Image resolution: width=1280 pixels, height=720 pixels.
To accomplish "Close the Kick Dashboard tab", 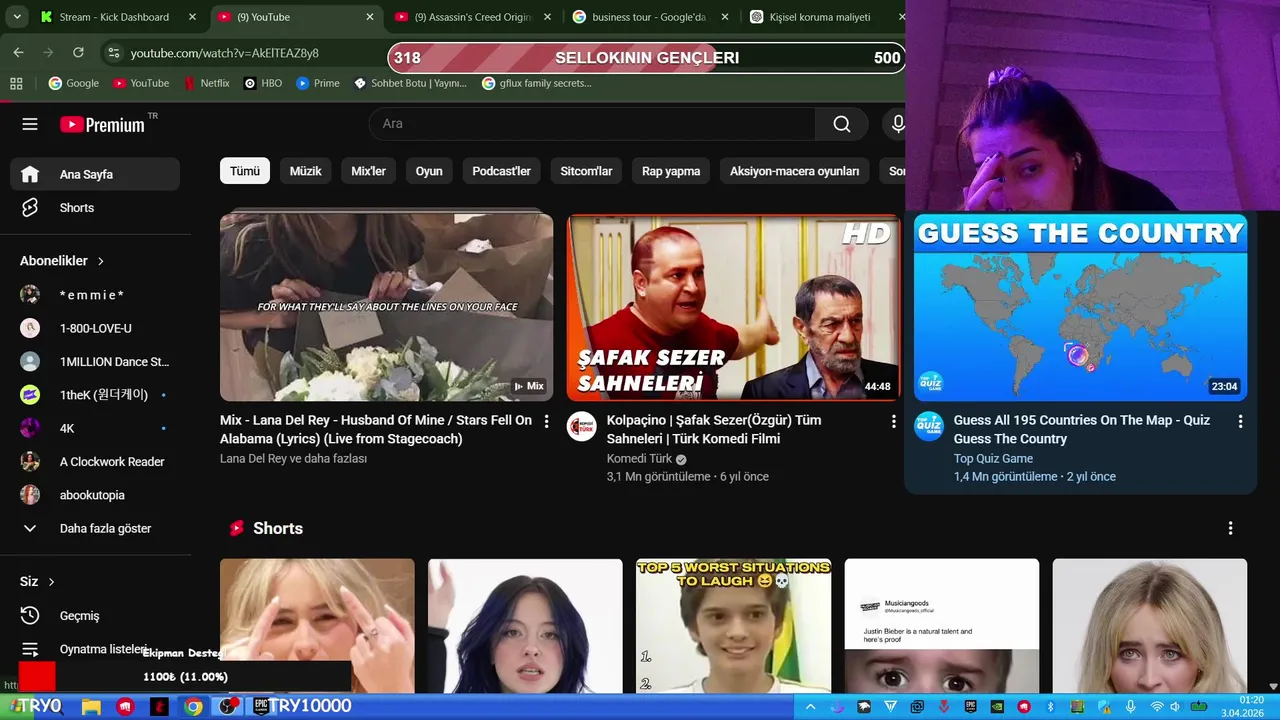I will click(192, 17).
